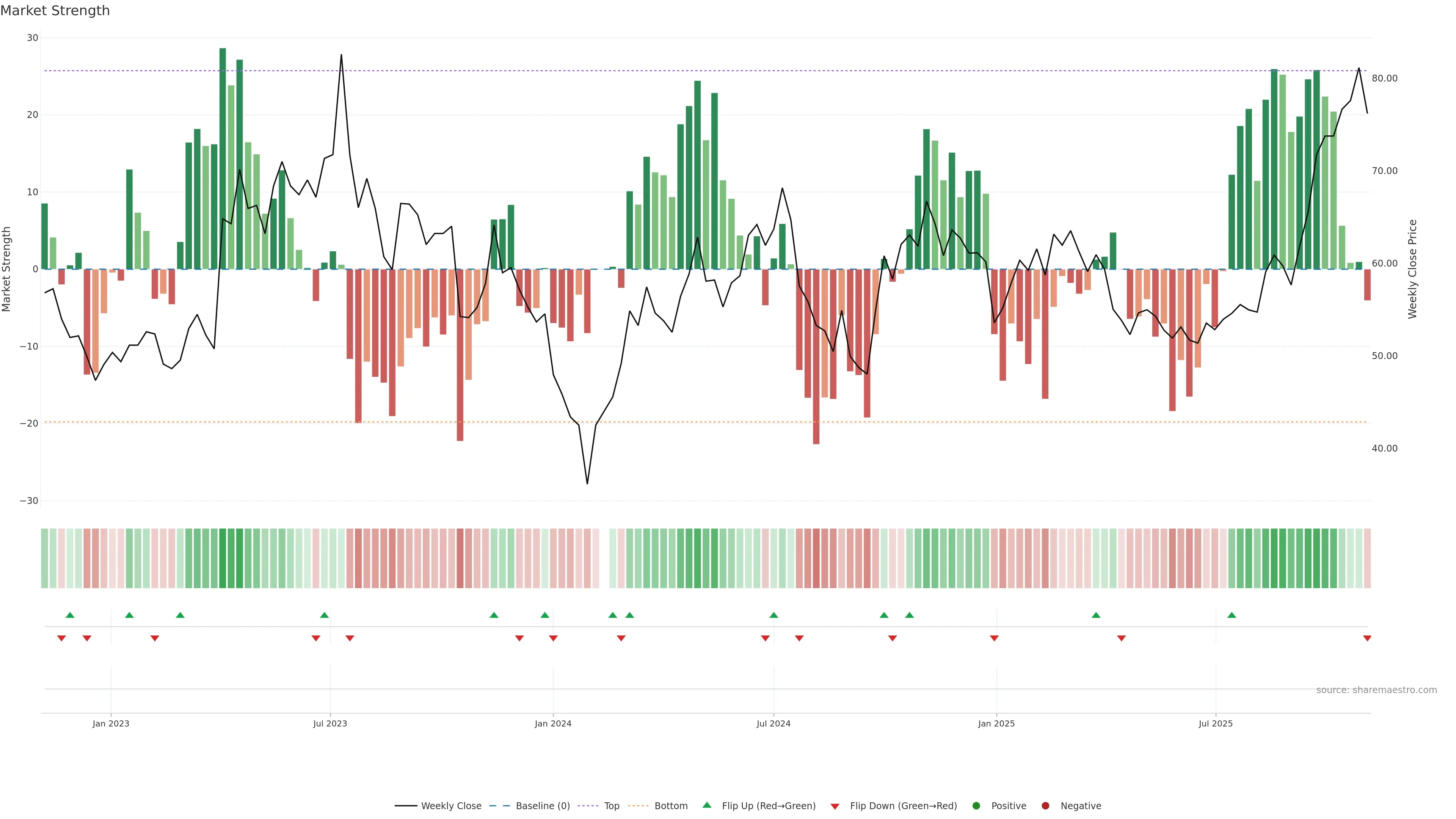Click the purple dotted Top threshold line
Viewport: 1456px width, 819px height.
coord(565,71)
